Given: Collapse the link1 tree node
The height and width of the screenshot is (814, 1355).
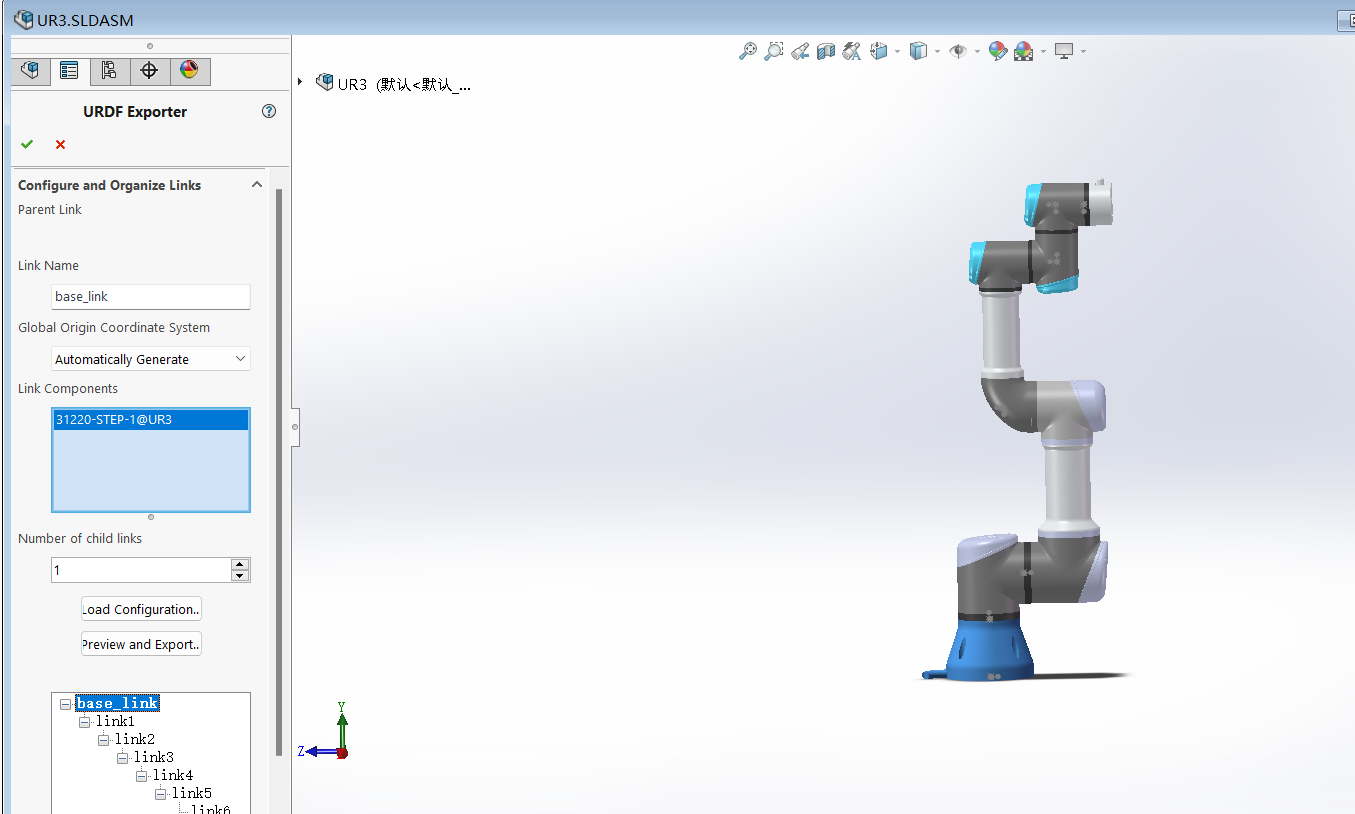Looking at the screenshot, I should [x=84, y=722].
